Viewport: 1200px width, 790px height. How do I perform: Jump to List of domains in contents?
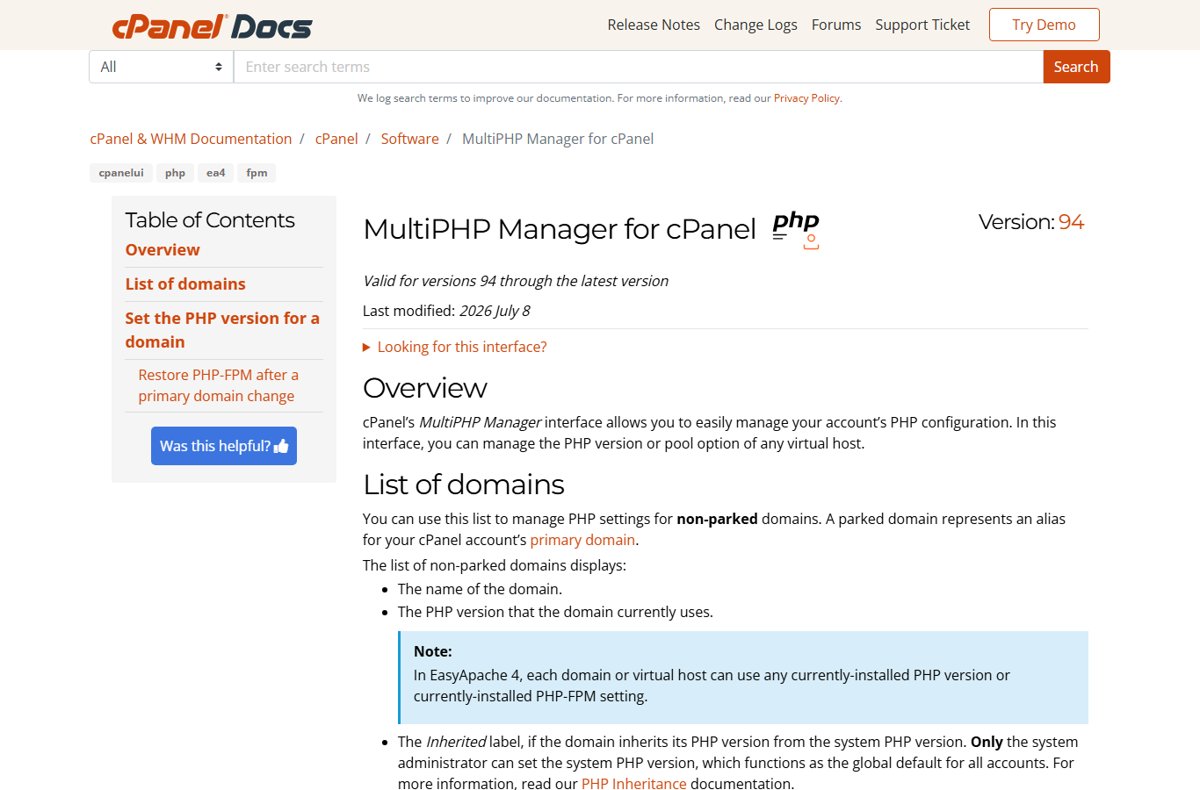[185, 284]
